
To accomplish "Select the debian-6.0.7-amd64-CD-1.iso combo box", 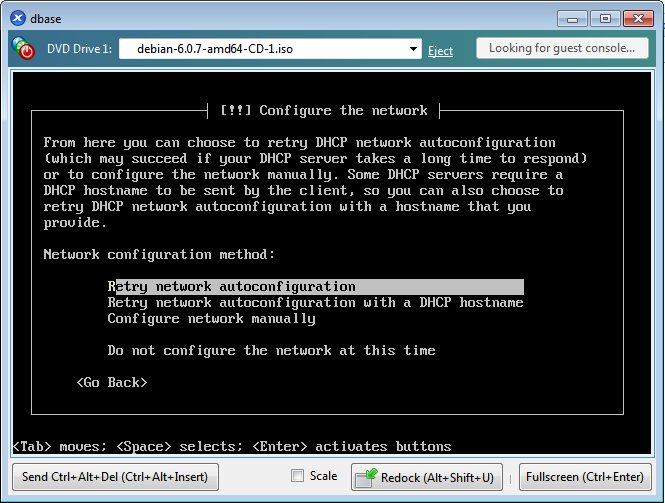I will click(270, 49).
